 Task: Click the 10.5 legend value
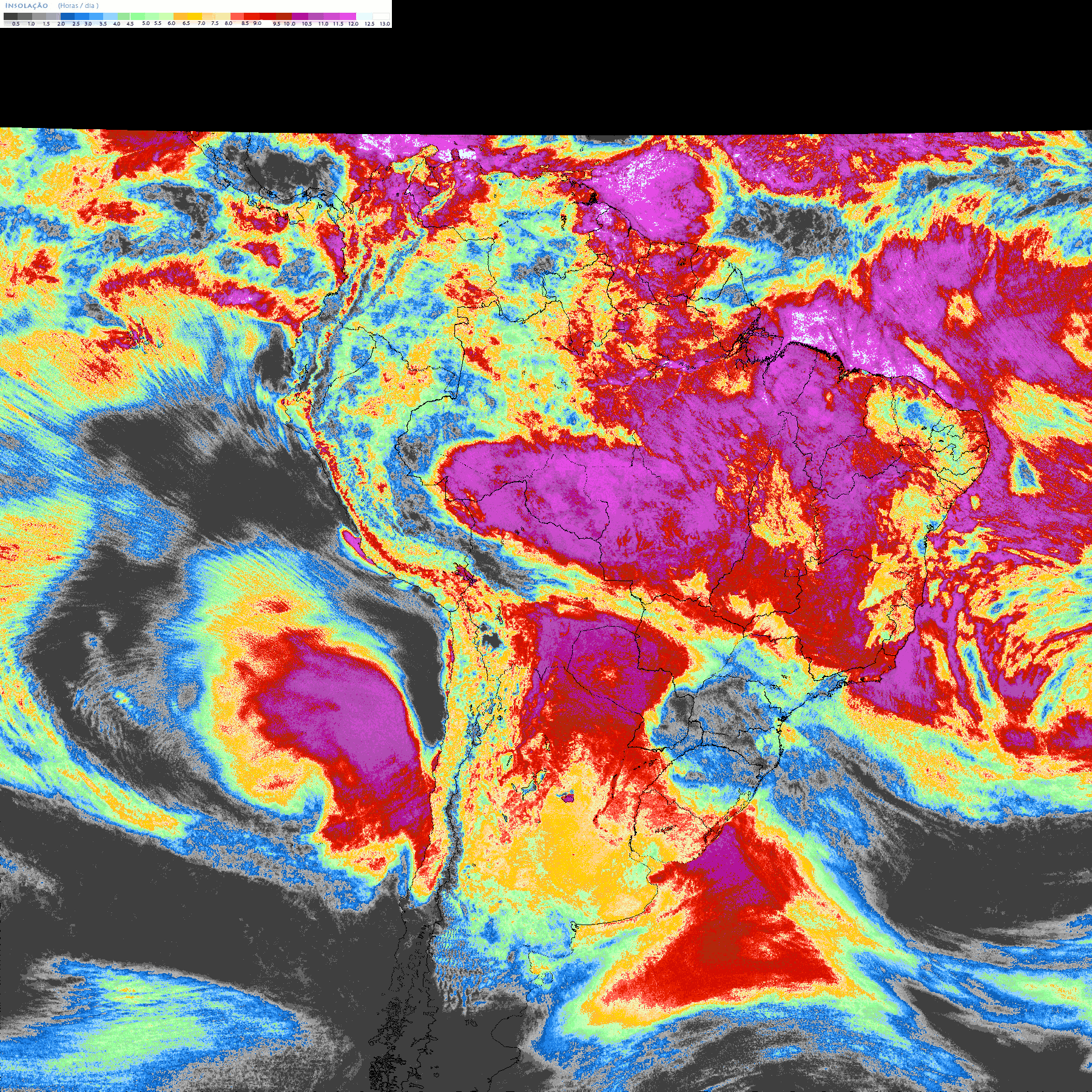tap(307, 24)
